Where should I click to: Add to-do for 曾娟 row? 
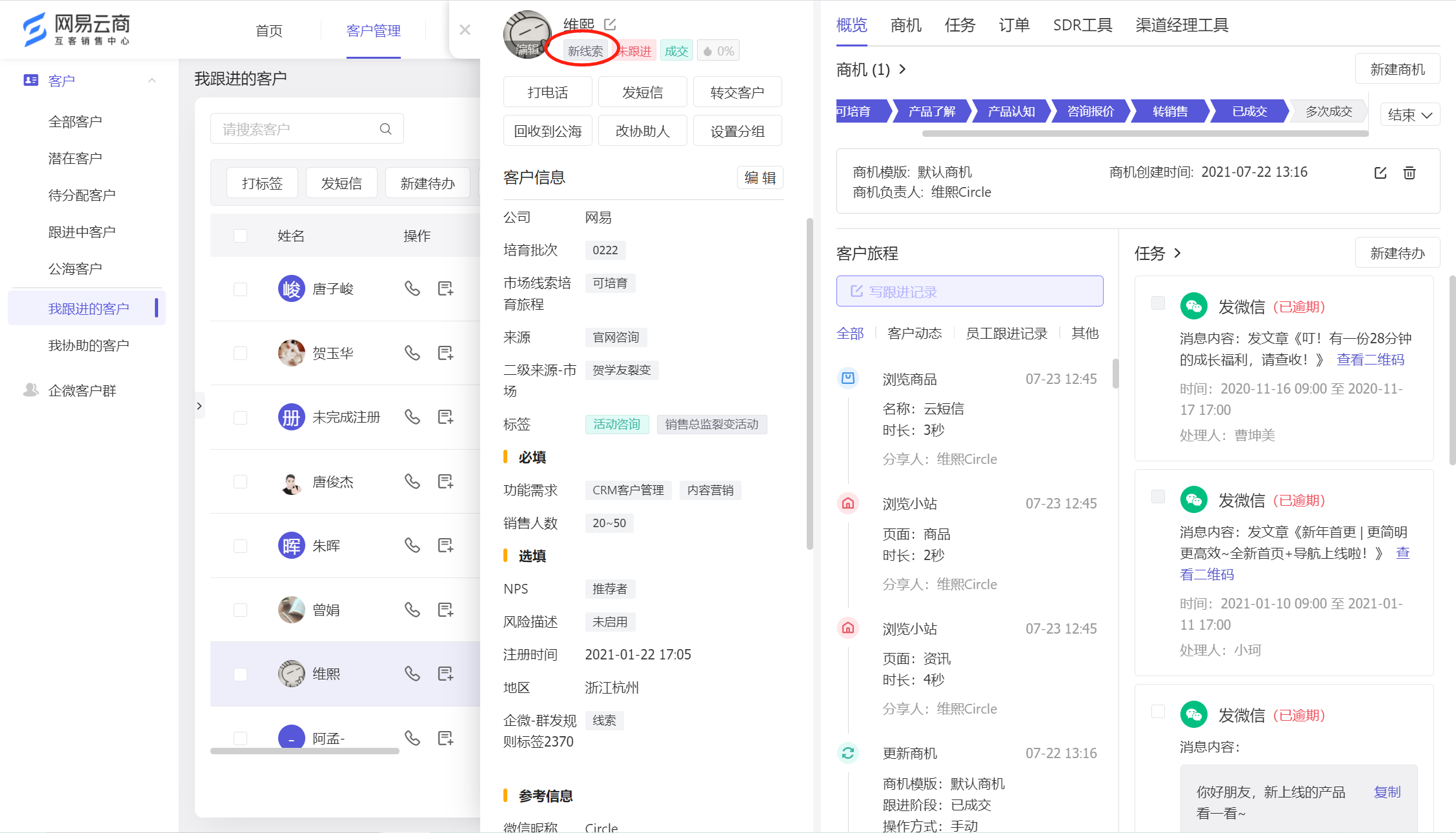click(x=445, y=610)
